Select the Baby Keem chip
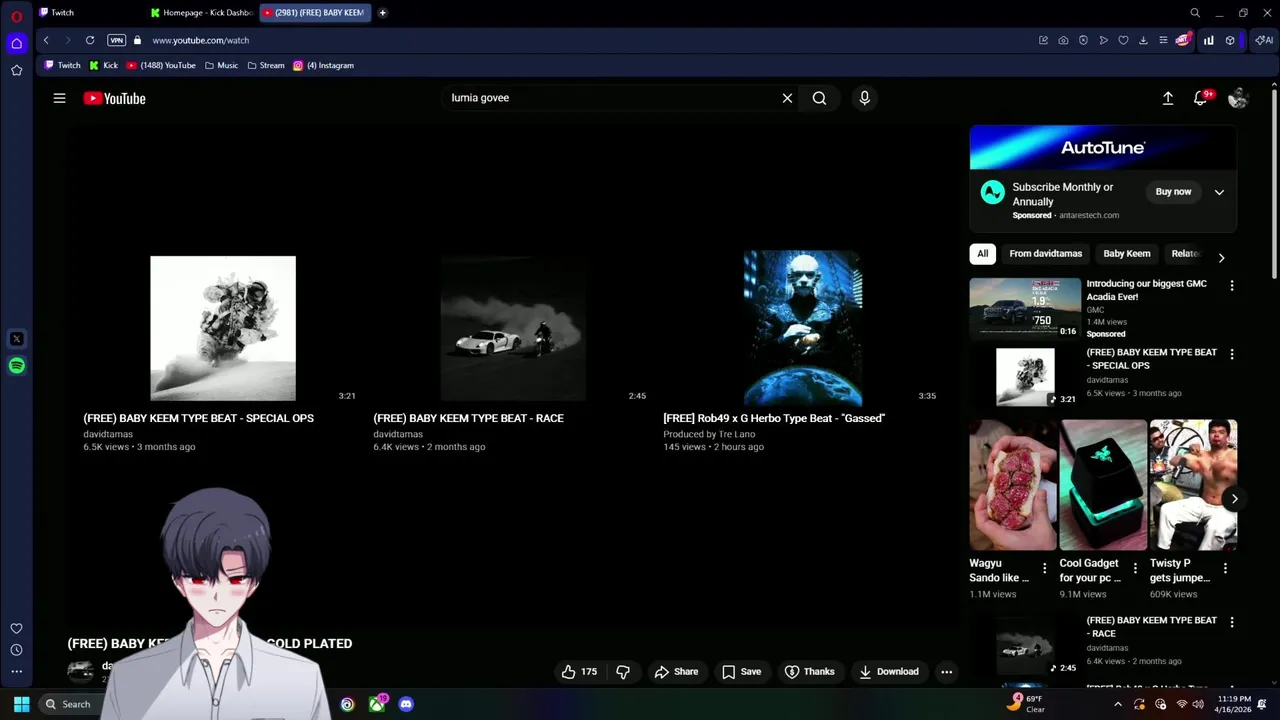 [1126, 254]
